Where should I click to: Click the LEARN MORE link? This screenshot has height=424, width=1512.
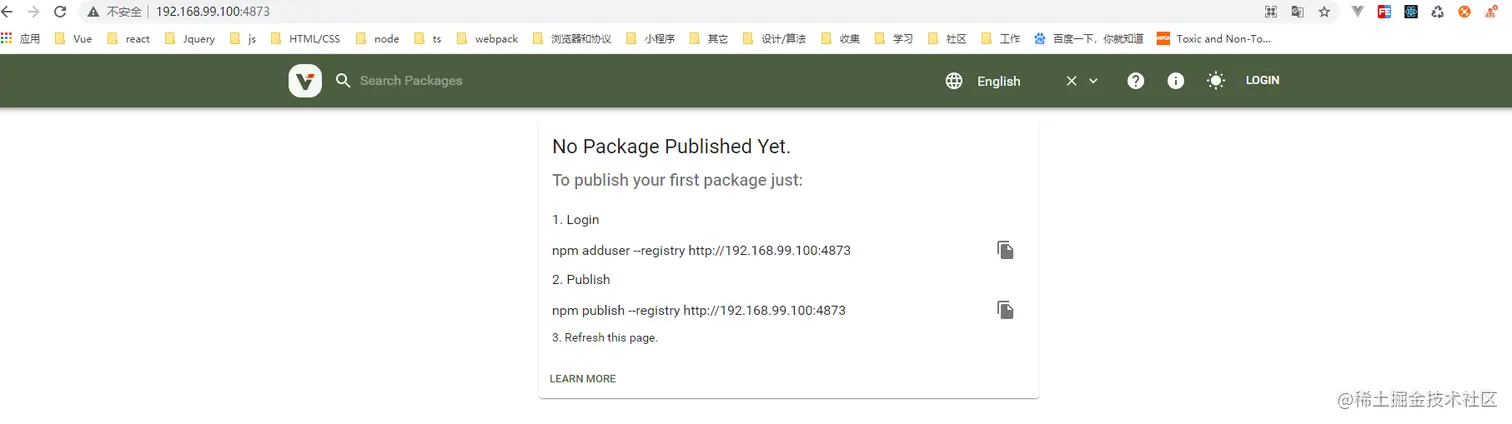point(583,379)
